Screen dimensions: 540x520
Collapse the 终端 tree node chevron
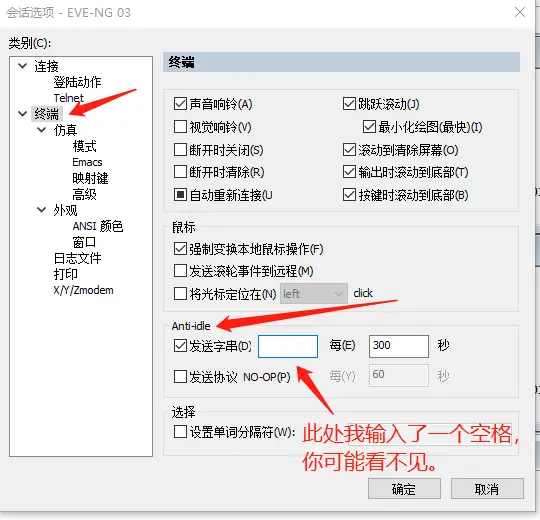point(22,113)
